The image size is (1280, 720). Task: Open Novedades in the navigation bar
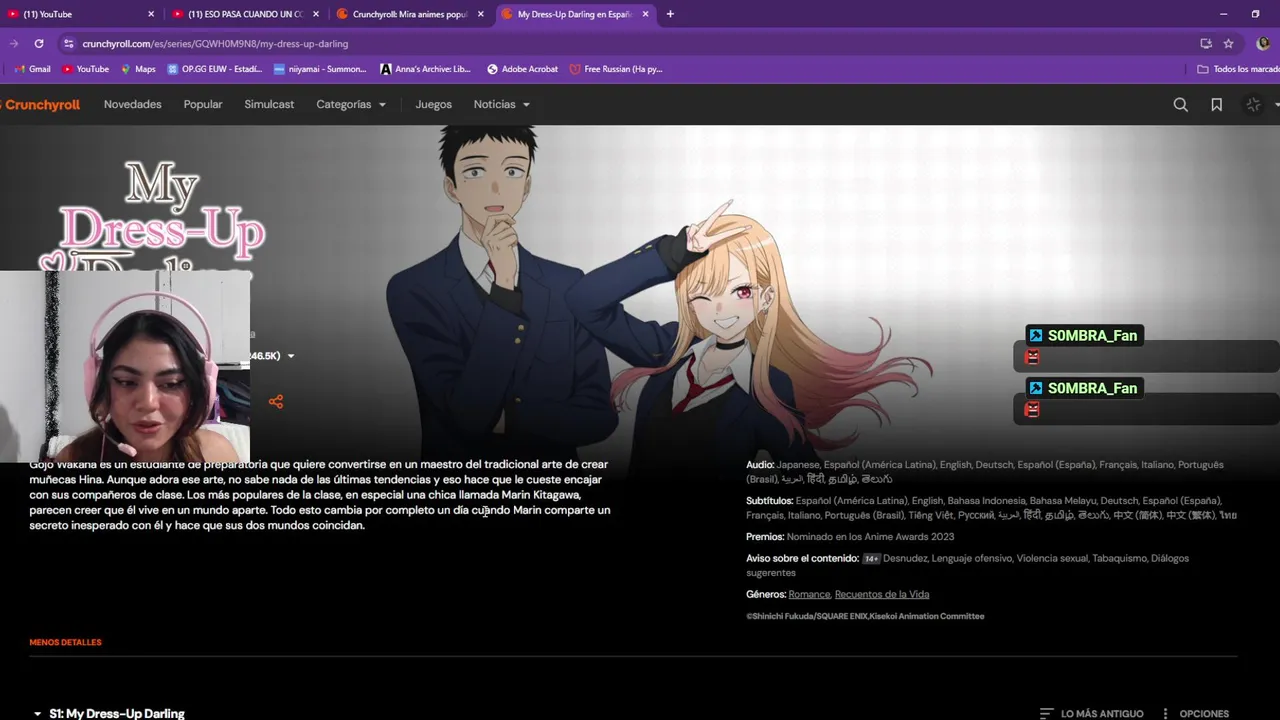[133, 104]
